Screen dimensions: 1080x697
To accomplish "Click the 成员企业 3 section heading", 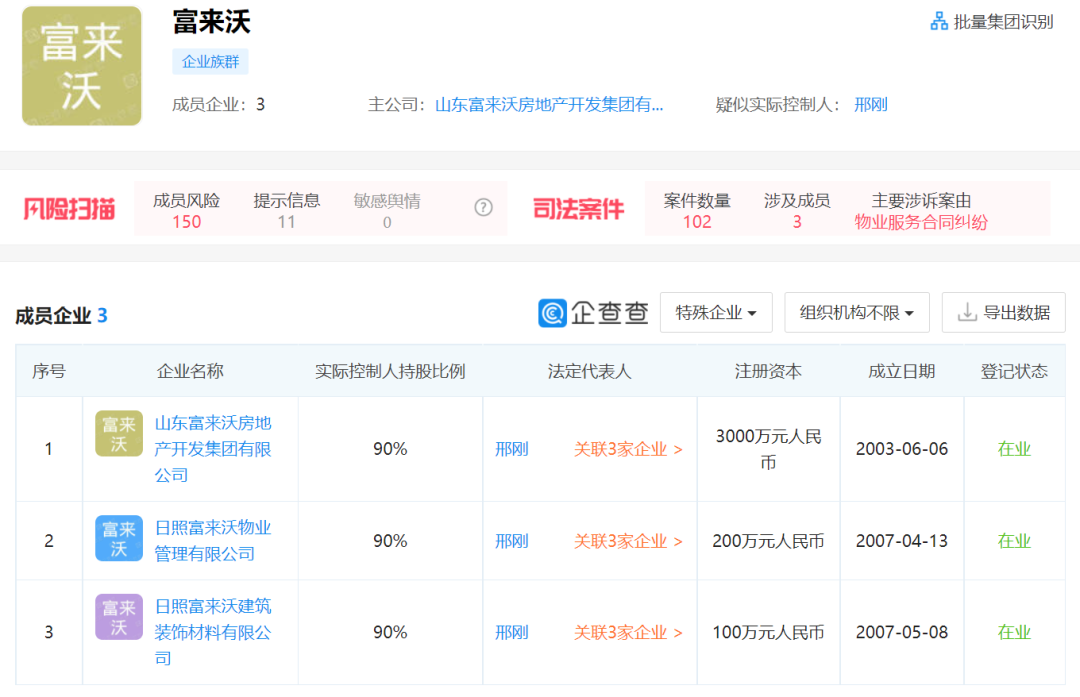I will (x=61, y=315).
